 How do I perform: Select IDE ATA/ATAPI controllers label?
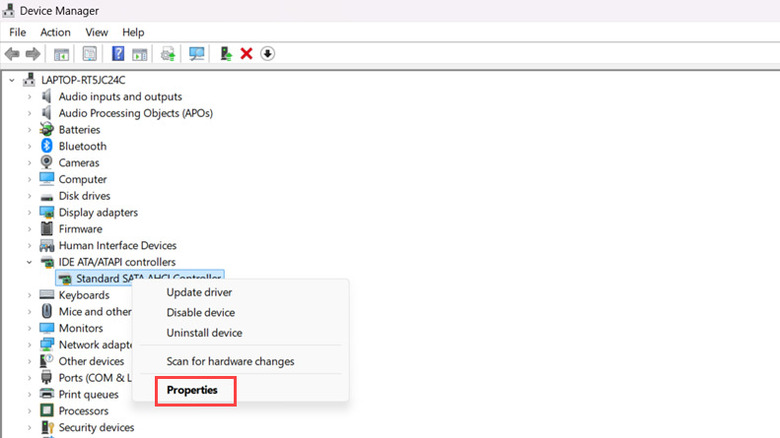coord(117,262)
